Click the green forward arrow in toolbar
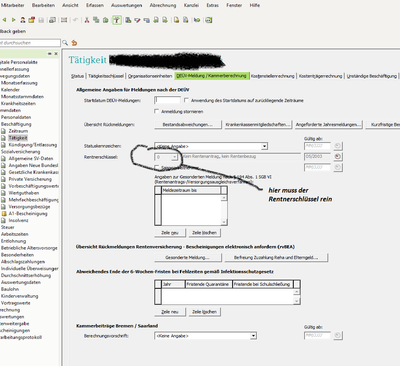400x366 pixels. click(x=13, y=20)
